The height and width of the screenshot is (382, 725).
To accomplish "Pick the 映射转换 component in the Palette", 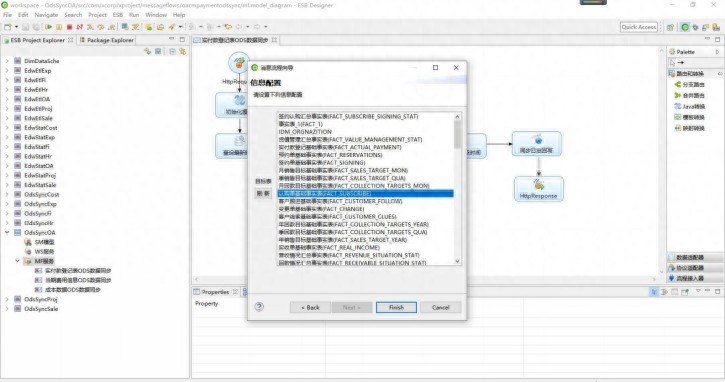I will [689, 128].
